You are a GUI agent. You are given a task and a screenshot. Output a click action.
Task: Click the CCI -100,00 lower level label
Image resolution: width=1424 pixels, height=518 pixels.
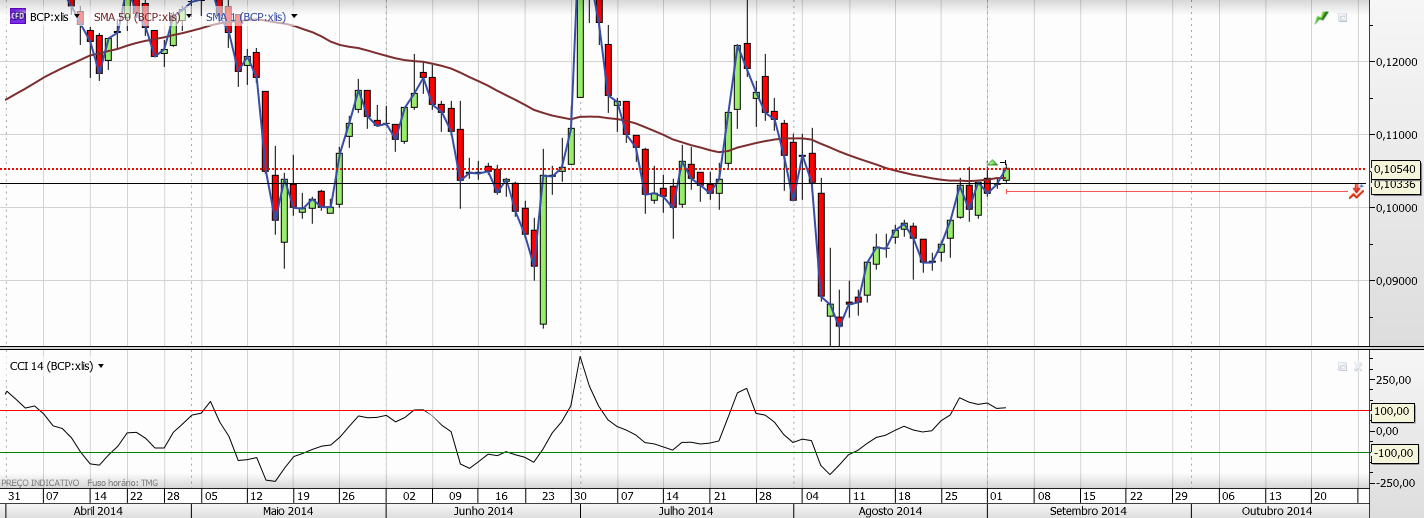(1391, 453)
